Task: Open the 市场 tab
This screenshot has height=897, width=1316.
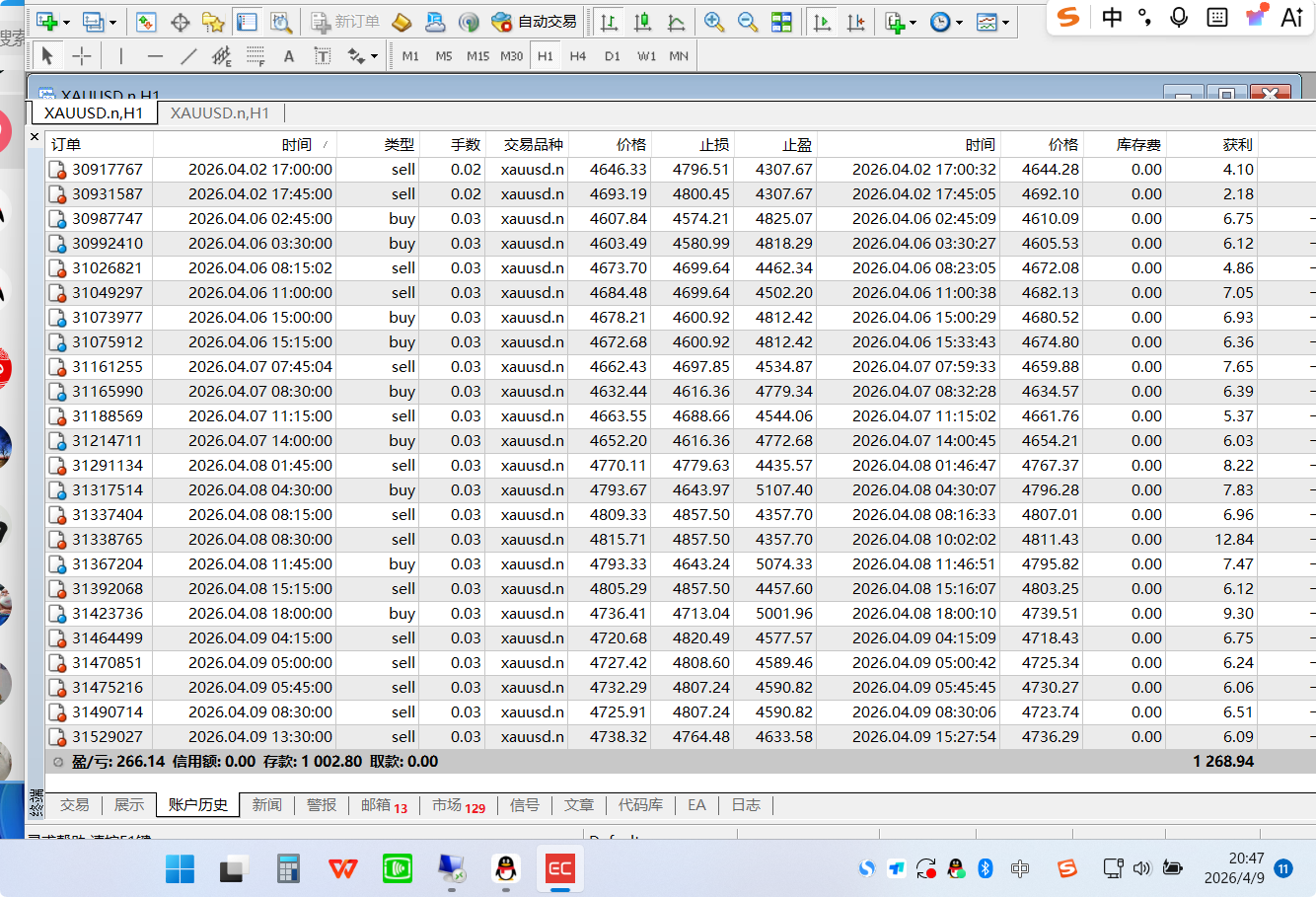Action: click(x=458, y=805)
